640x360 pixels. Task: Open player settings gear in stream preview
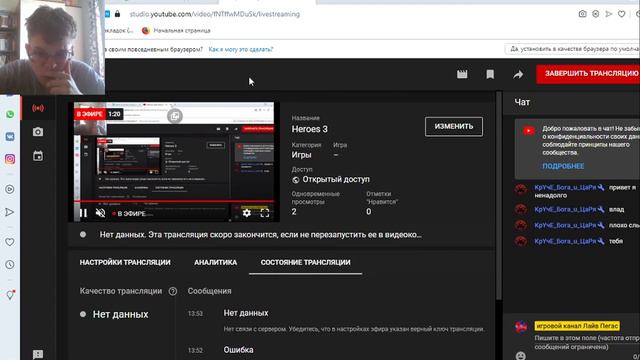[x=247, y=213]
